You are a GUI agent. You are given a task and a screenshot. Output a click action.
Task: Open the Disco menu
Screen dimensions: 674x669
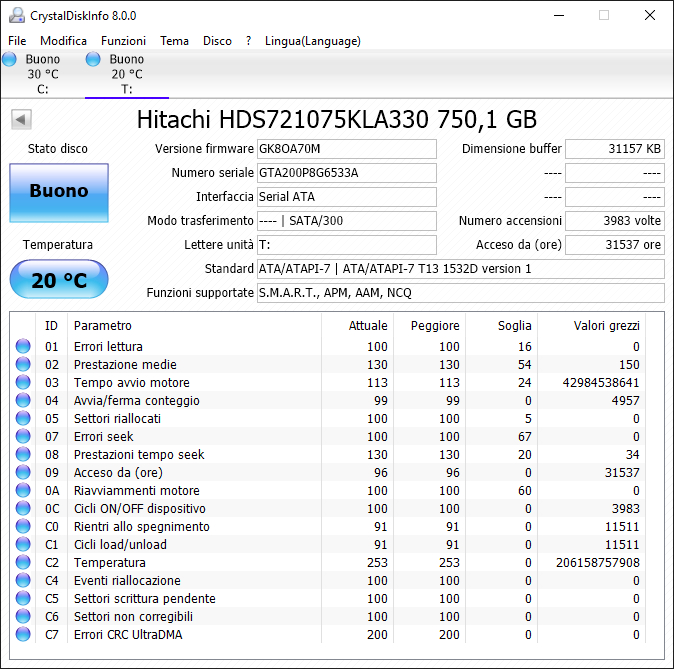click(x=217, y=41)
